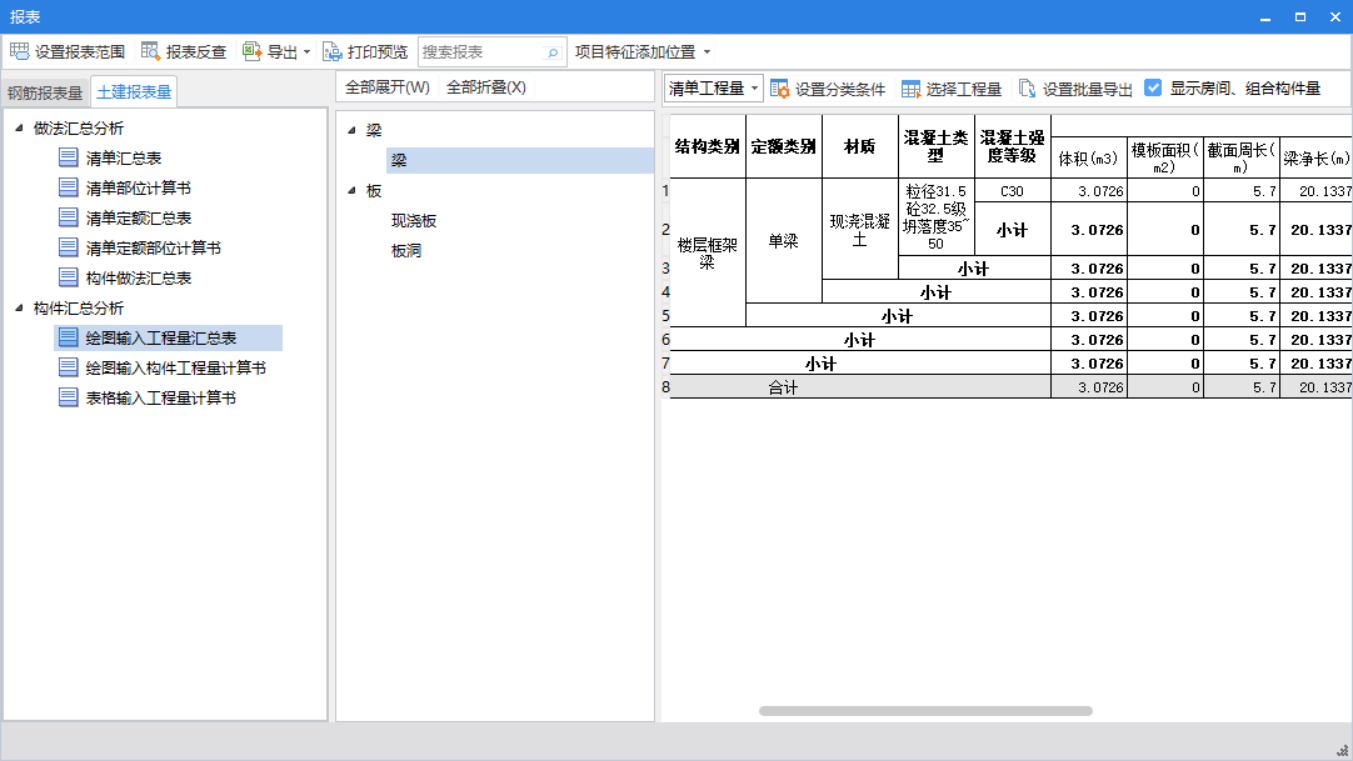Click the search magnifier icon
The height and width of the screenshot is (761, 1353).
[552, 52]
